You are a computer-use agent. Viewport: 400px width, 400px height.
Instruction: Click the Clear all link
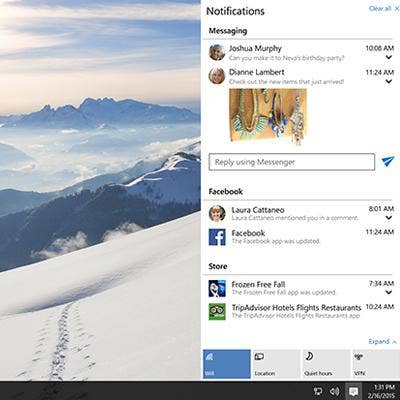point(380,9)
